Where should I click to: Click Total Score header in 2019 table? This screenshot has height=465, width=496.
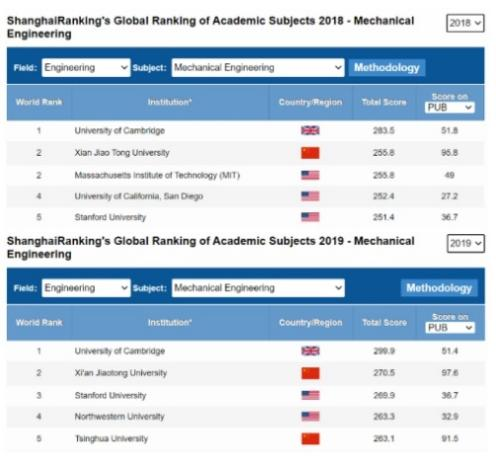tap(384, 323)
